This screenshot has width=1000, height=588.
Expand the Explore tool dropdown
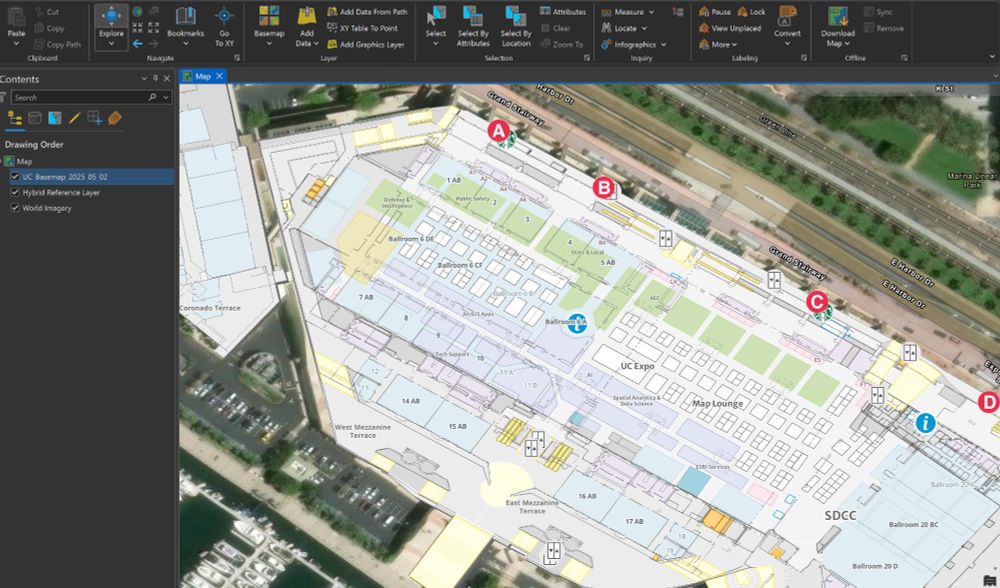pyautogui.click(x=111, y=44)
